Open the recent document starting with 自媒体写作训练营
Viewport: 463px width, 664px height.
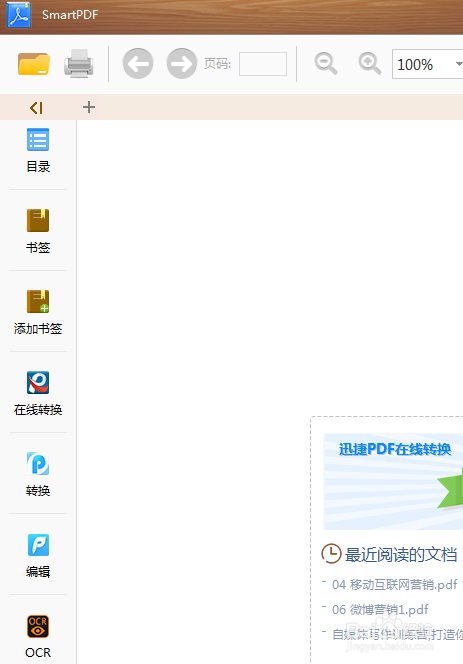pos(397,634)
